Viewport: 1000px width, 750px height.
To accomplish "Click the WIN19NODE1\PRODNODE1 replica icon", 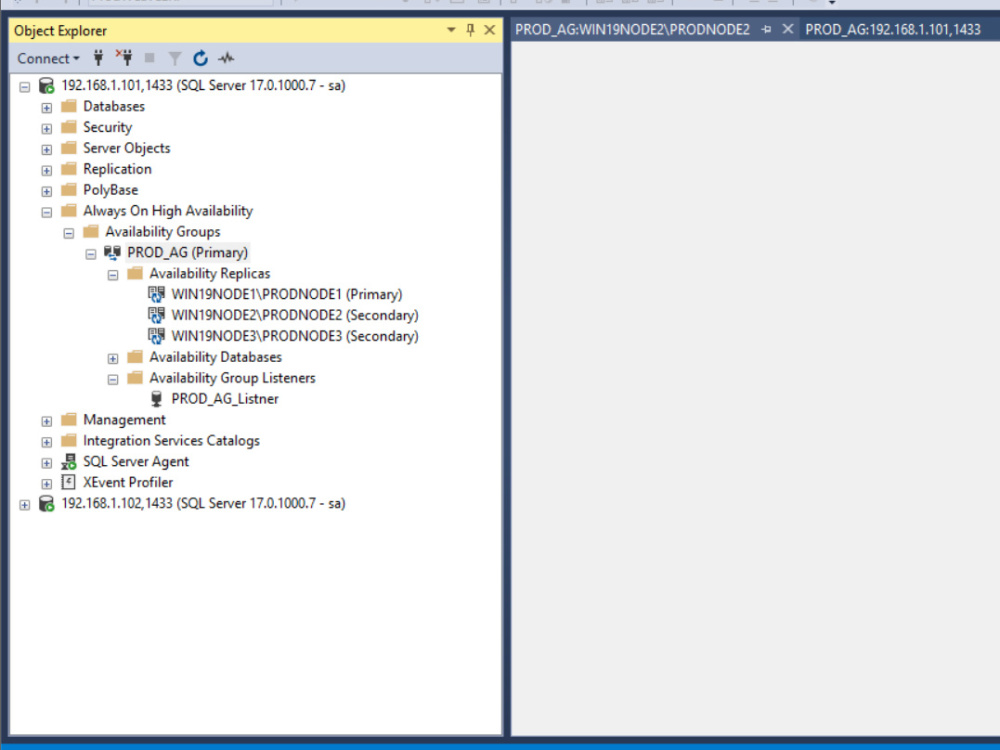I will pos(156,294).
